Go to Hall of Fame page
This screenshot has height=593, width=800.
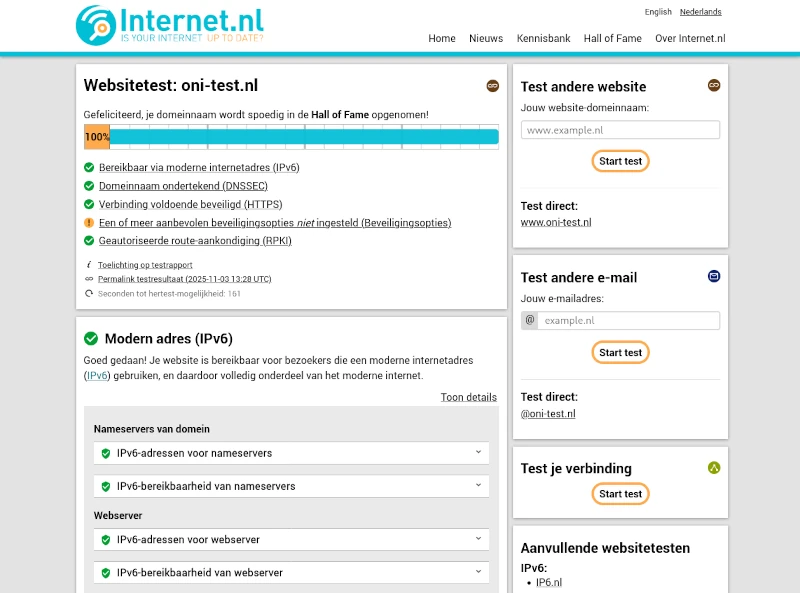point(612,39)
